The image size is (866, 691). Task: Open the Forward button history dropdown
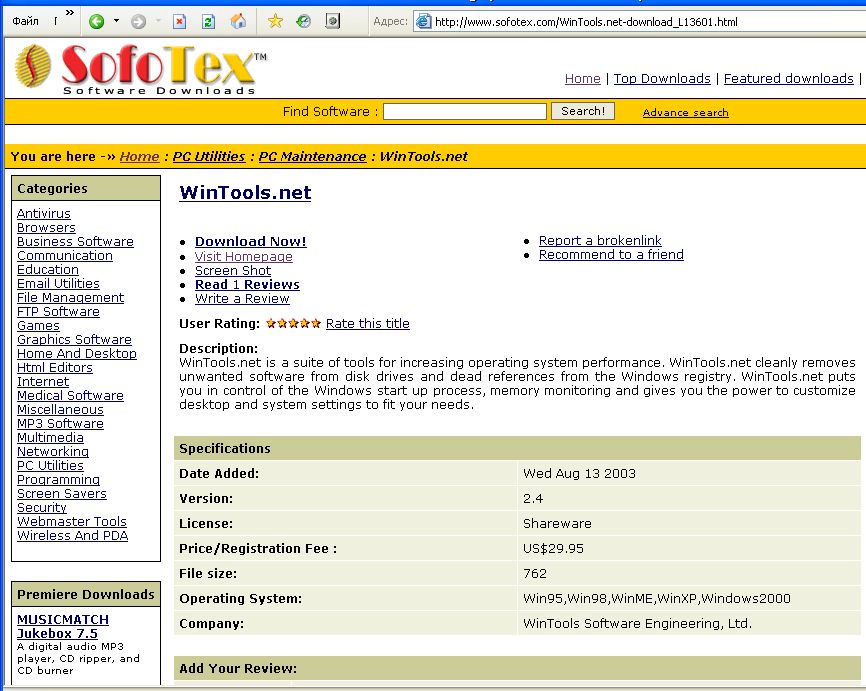[158, 21]
